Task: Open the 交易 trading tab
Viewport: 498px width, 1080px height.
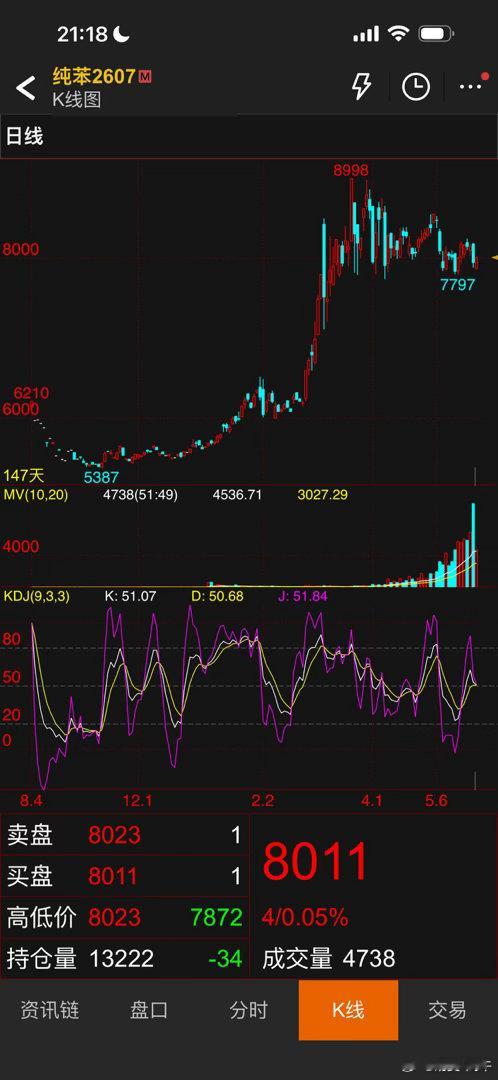Action: [x=448, y=1010]
